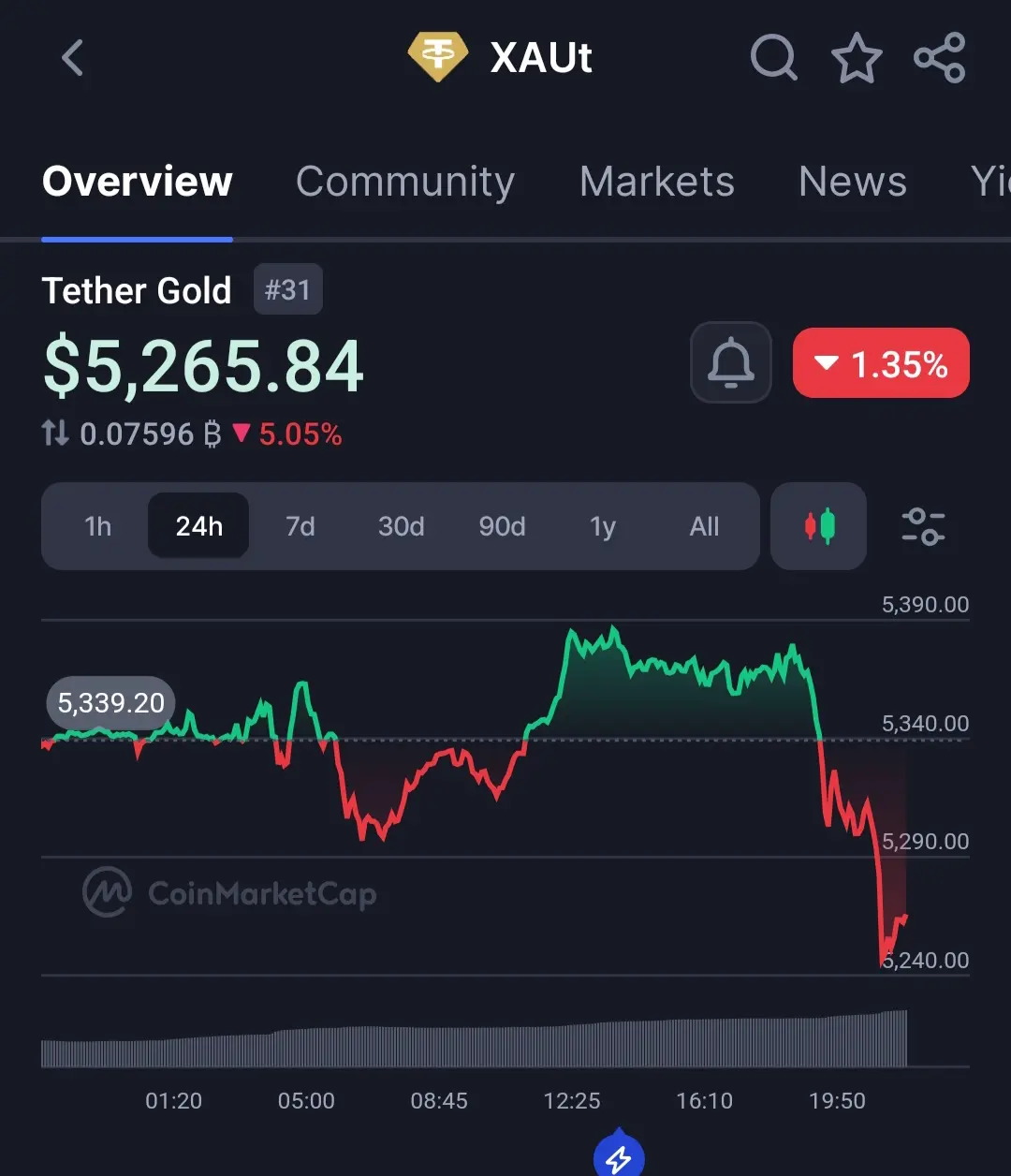
Task: Tap the blue lightning bolt icon
Action: [x=619, y=1158]
